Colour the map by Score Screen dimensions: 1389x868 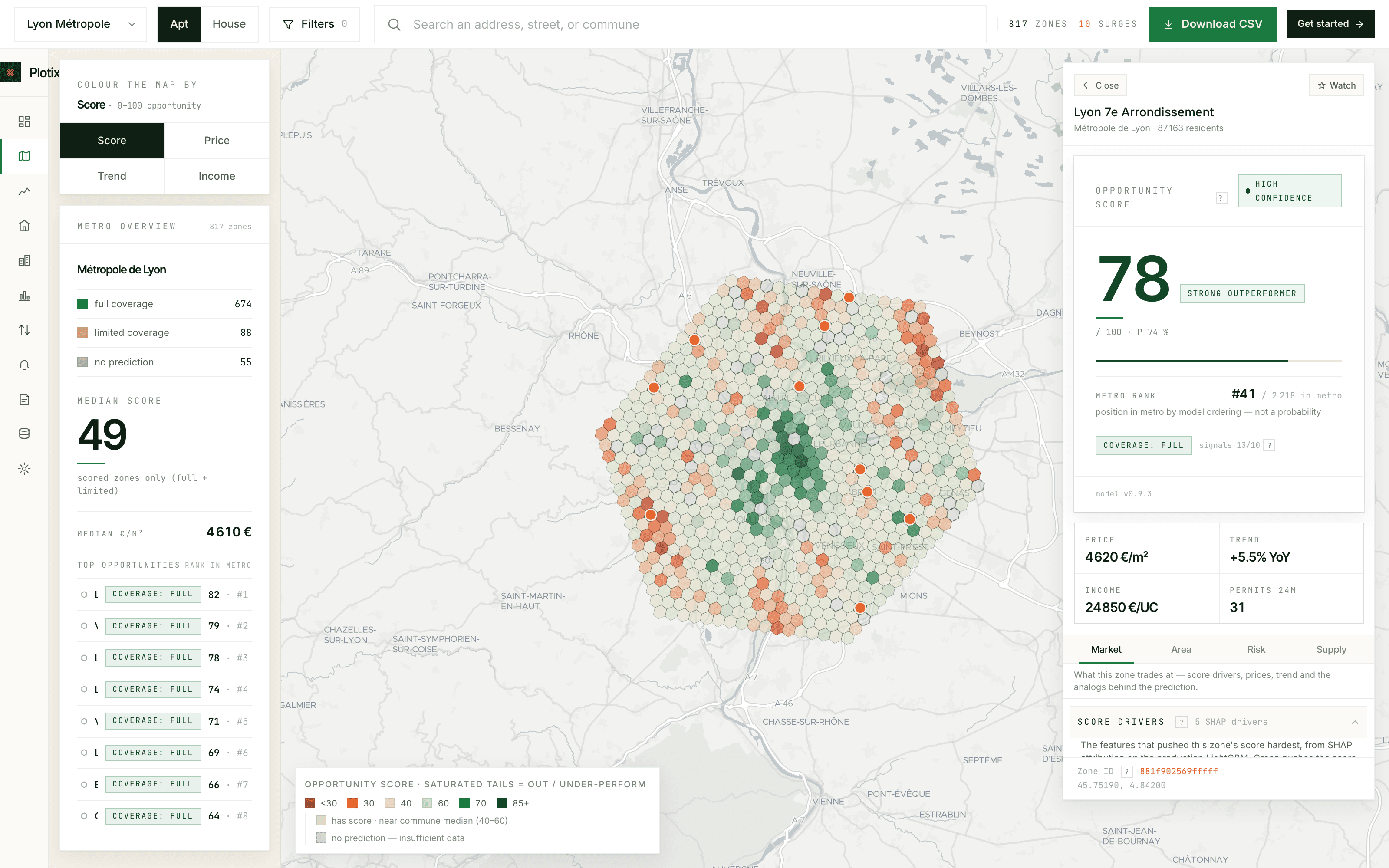coord(112,141)
